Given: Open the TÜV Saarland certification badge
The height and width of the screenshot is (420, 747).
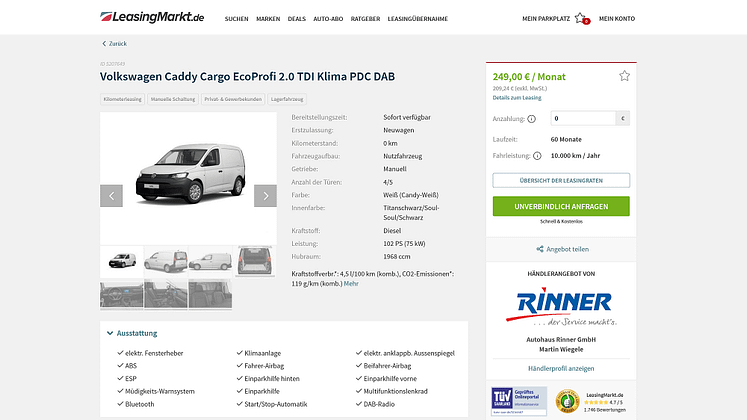Looking at the screenshot, I should pos(519,401).
